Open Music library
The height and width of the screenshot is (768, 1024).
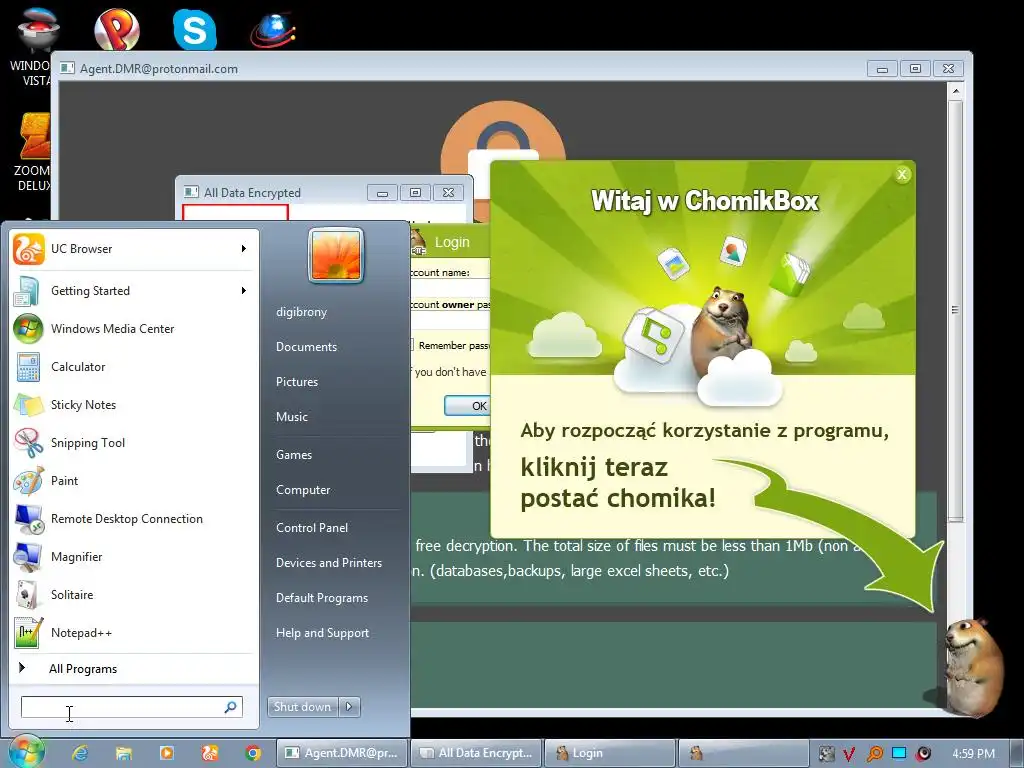[x=291, y=417]
